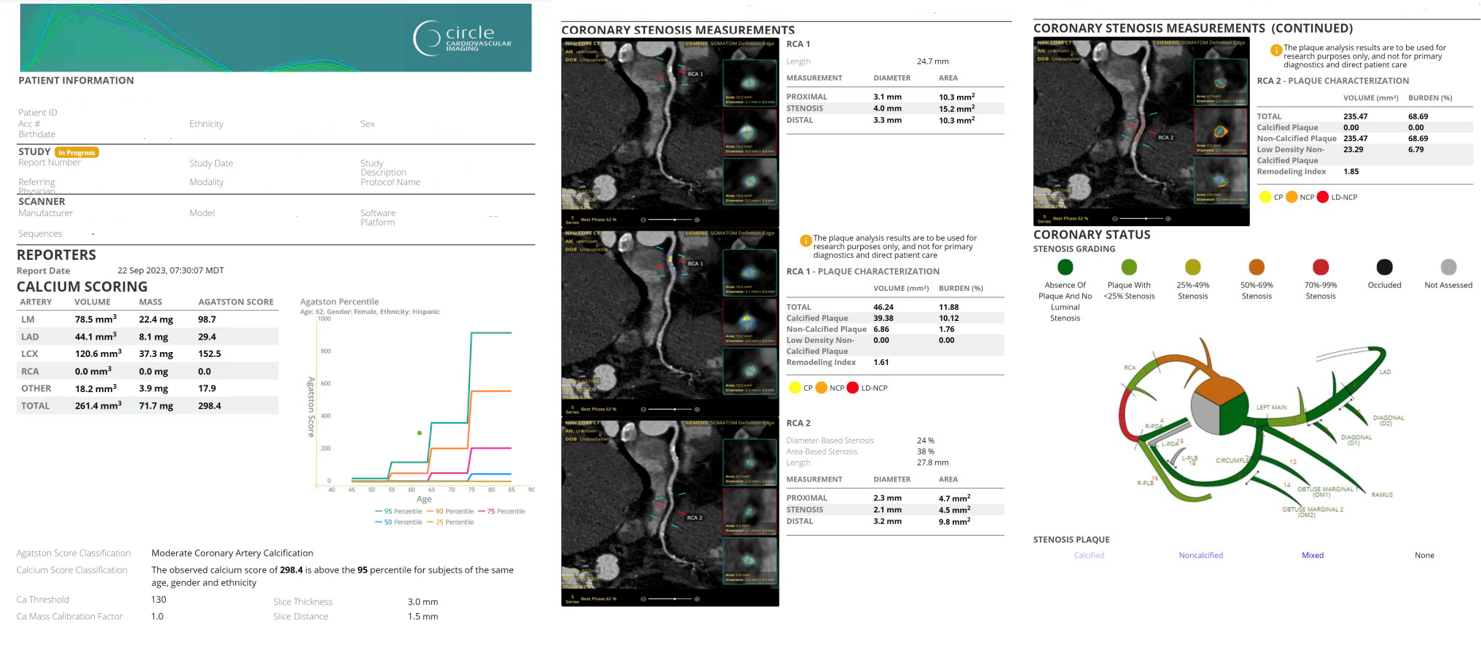1481x651 pixels.
Task: Click the "70%-99% Stenosis" grading icon
Action: 1320,268
